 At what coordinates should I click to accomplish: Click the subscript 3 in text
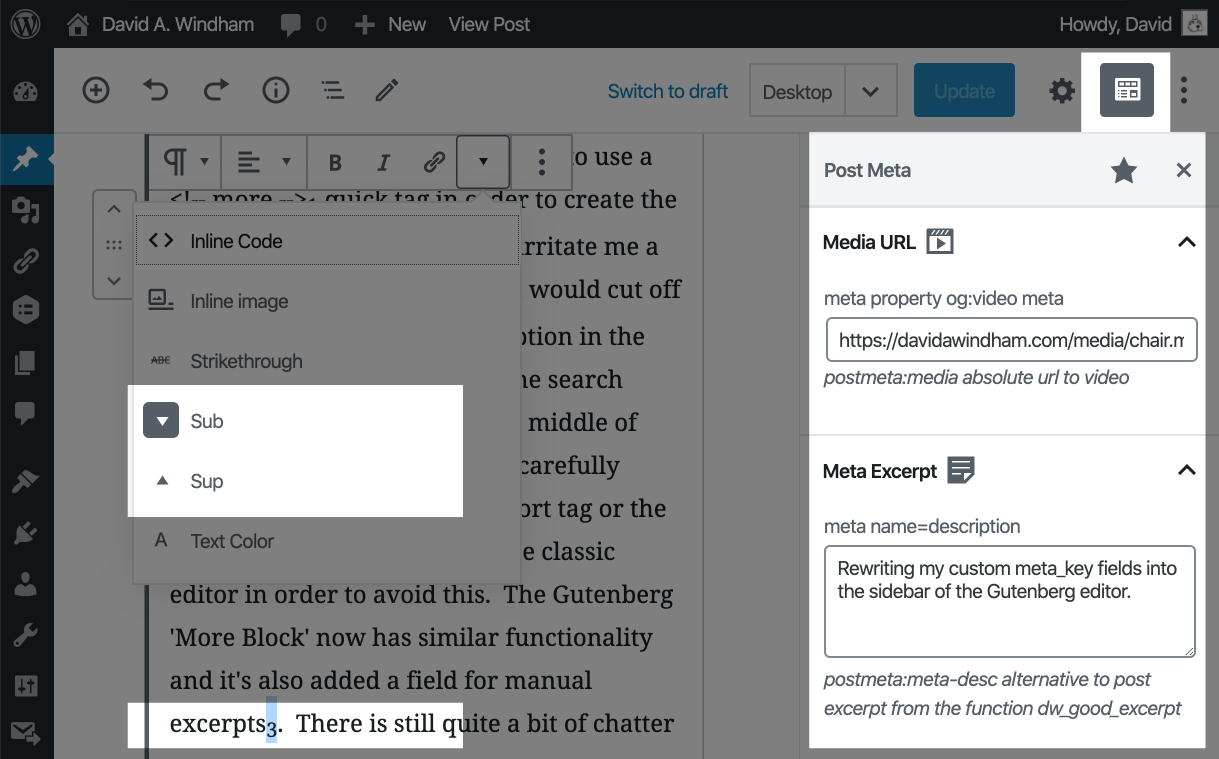pyautogui.click(x=271, y=729)
